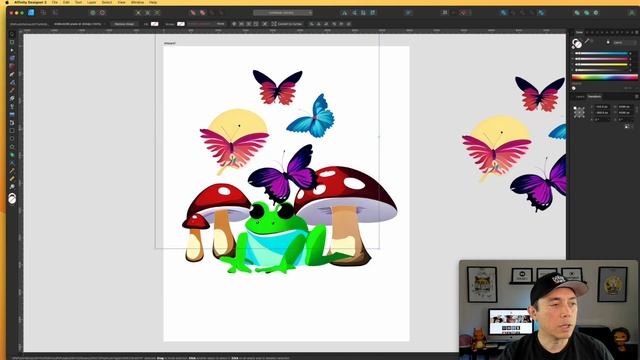Select the Ellipse shape tool

[x=12, y=139]
